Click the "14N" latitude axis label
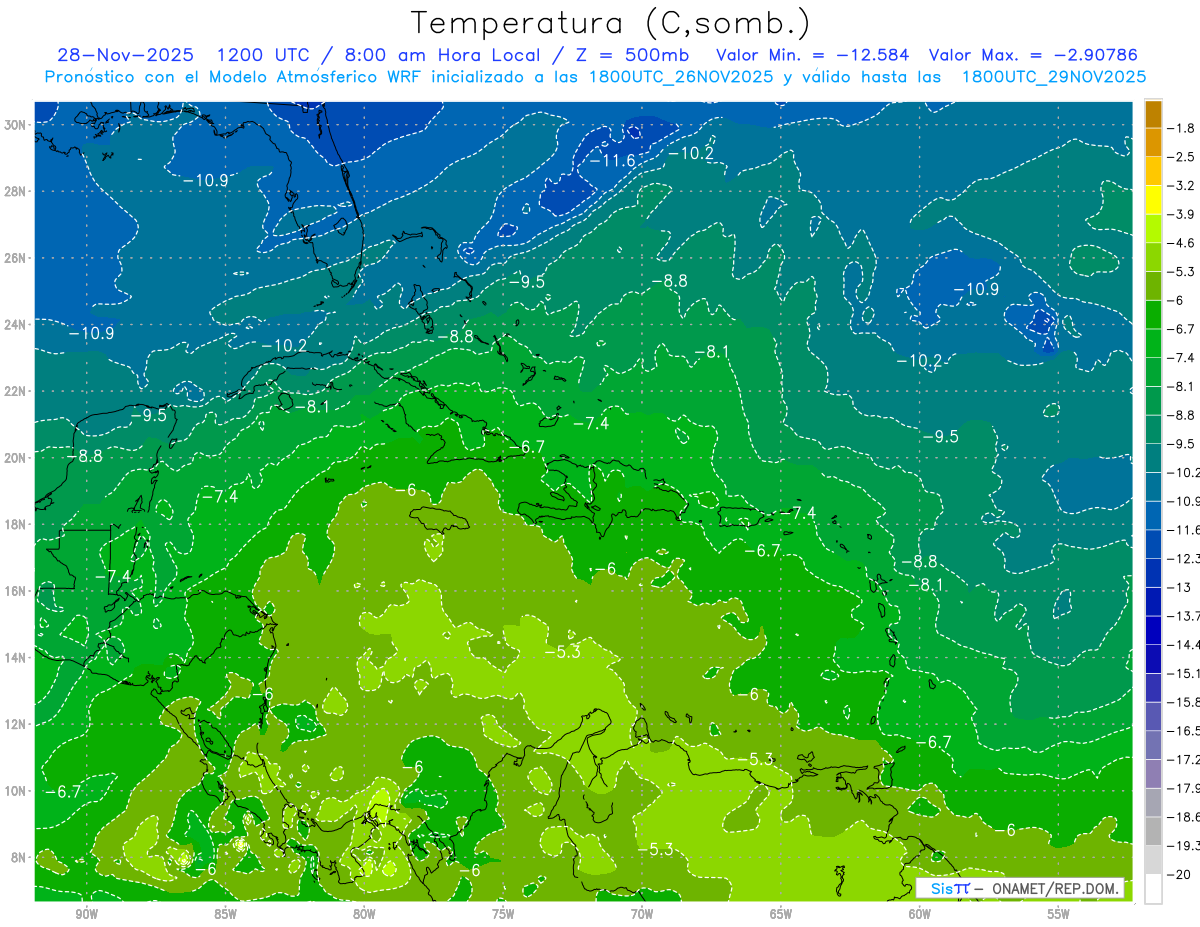The width and height of the screenshot is (1200, 927). pos(17,657)
